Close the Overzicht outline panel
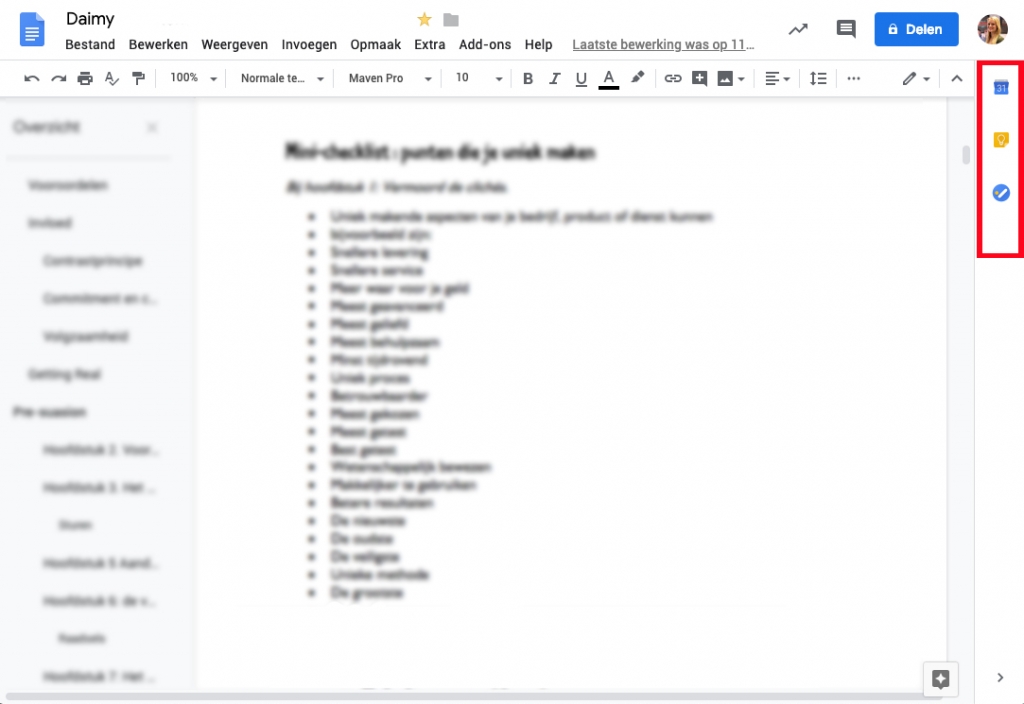 (152, 128)
